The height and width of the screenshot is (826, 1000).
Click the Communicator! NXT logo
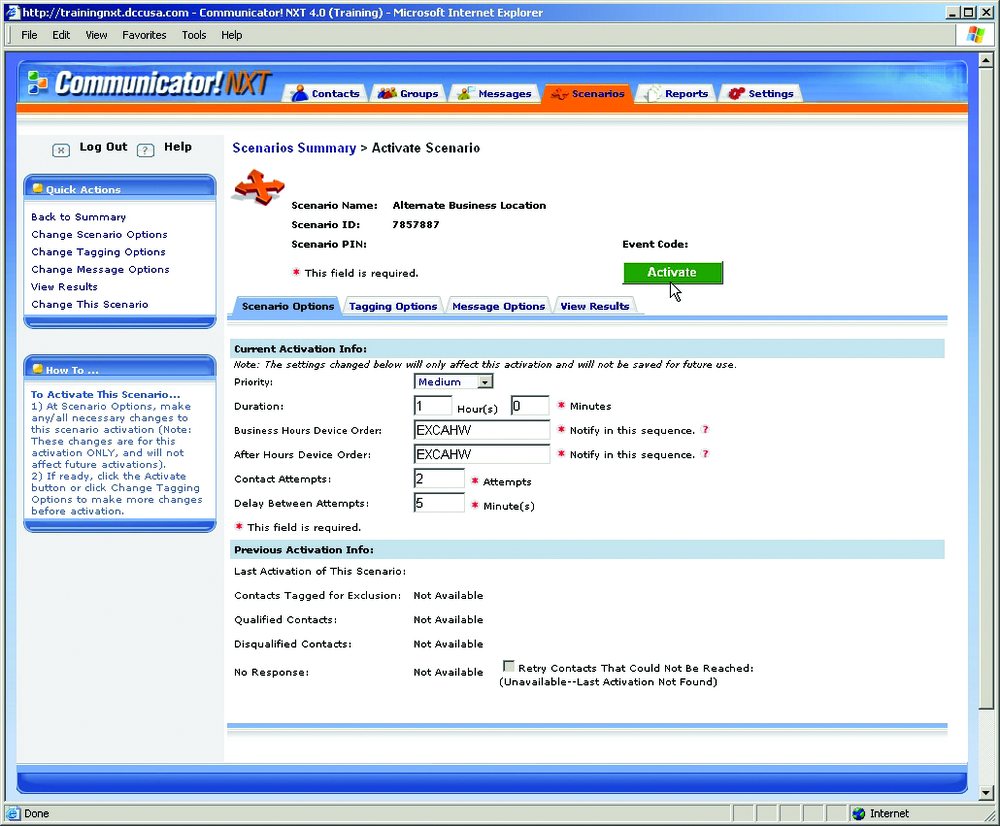click(x=148, y=84)
